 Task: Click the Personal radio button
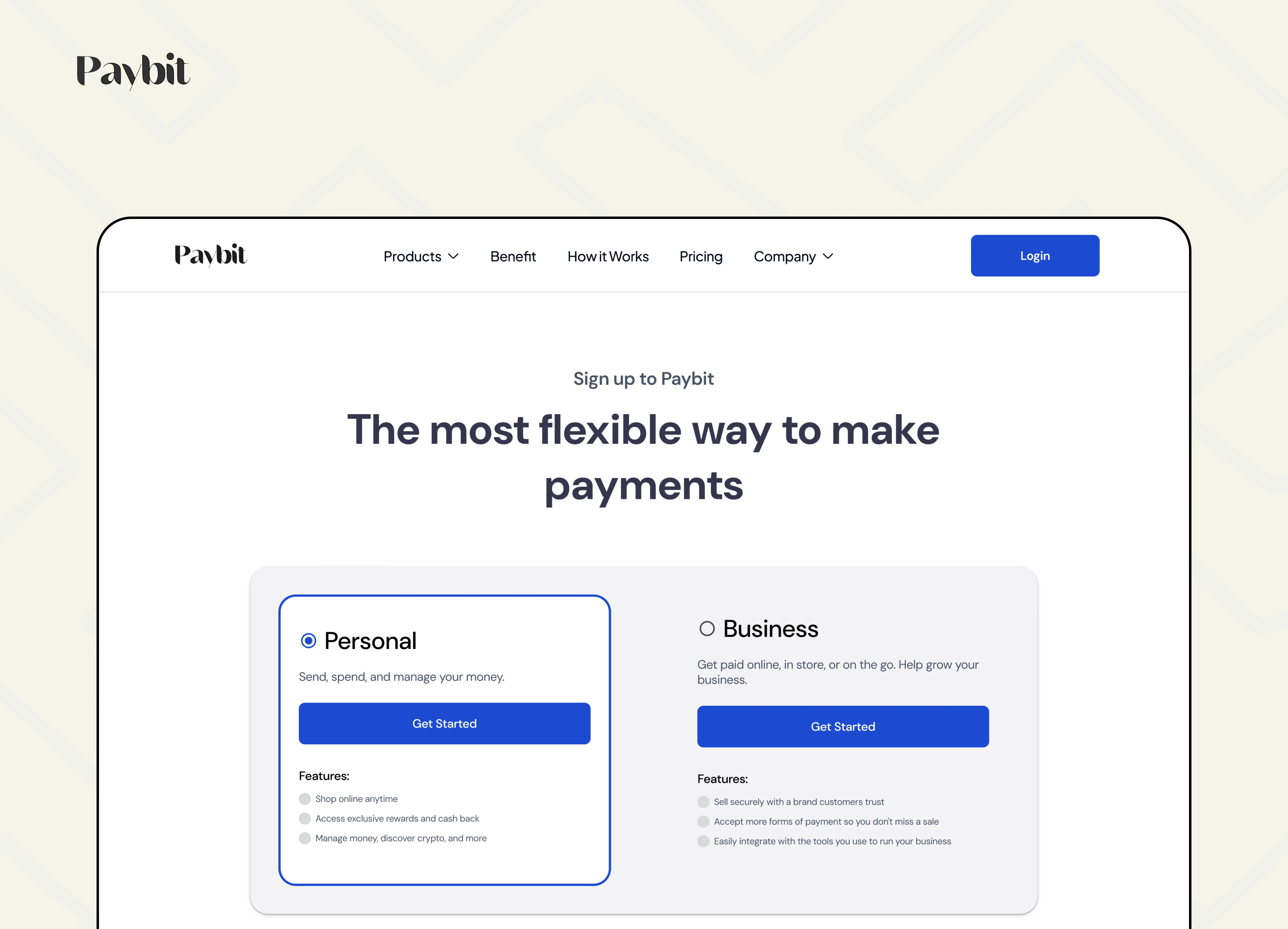[x=308, y=640]
